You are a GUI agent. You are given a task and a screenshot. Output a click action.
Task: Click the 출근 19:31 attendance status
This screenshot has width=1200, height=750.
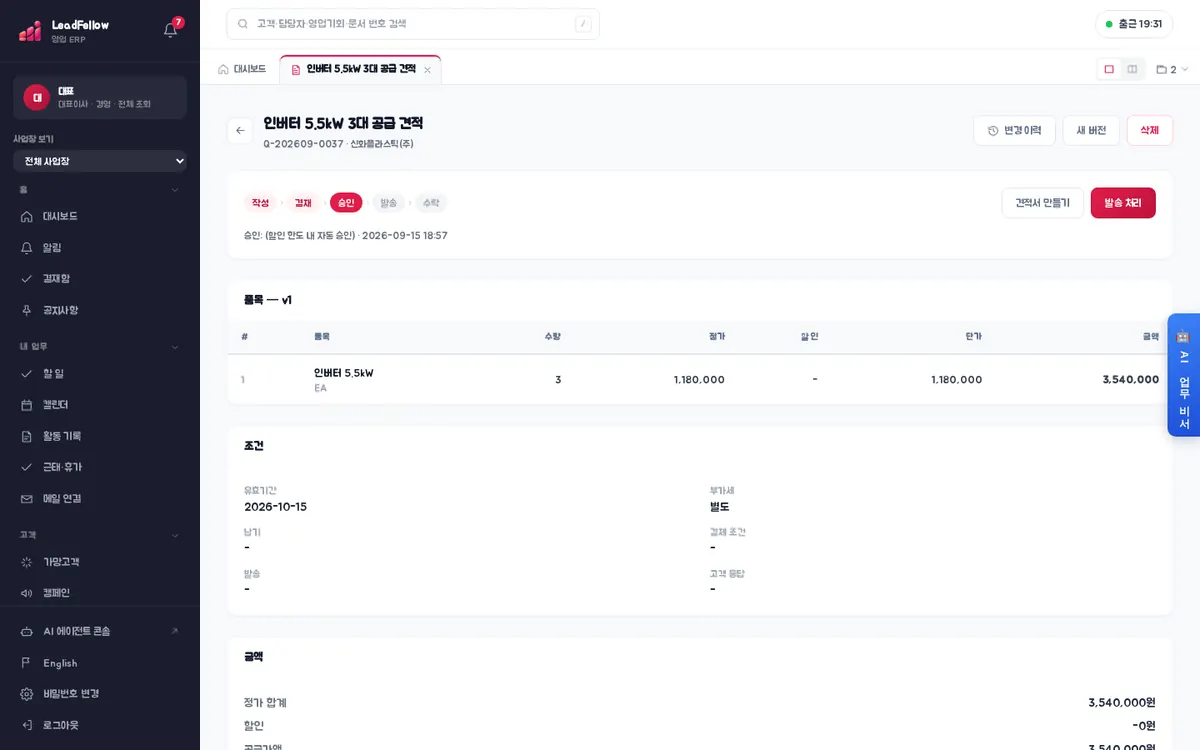pyautogui.click(x=1134, y=24)
